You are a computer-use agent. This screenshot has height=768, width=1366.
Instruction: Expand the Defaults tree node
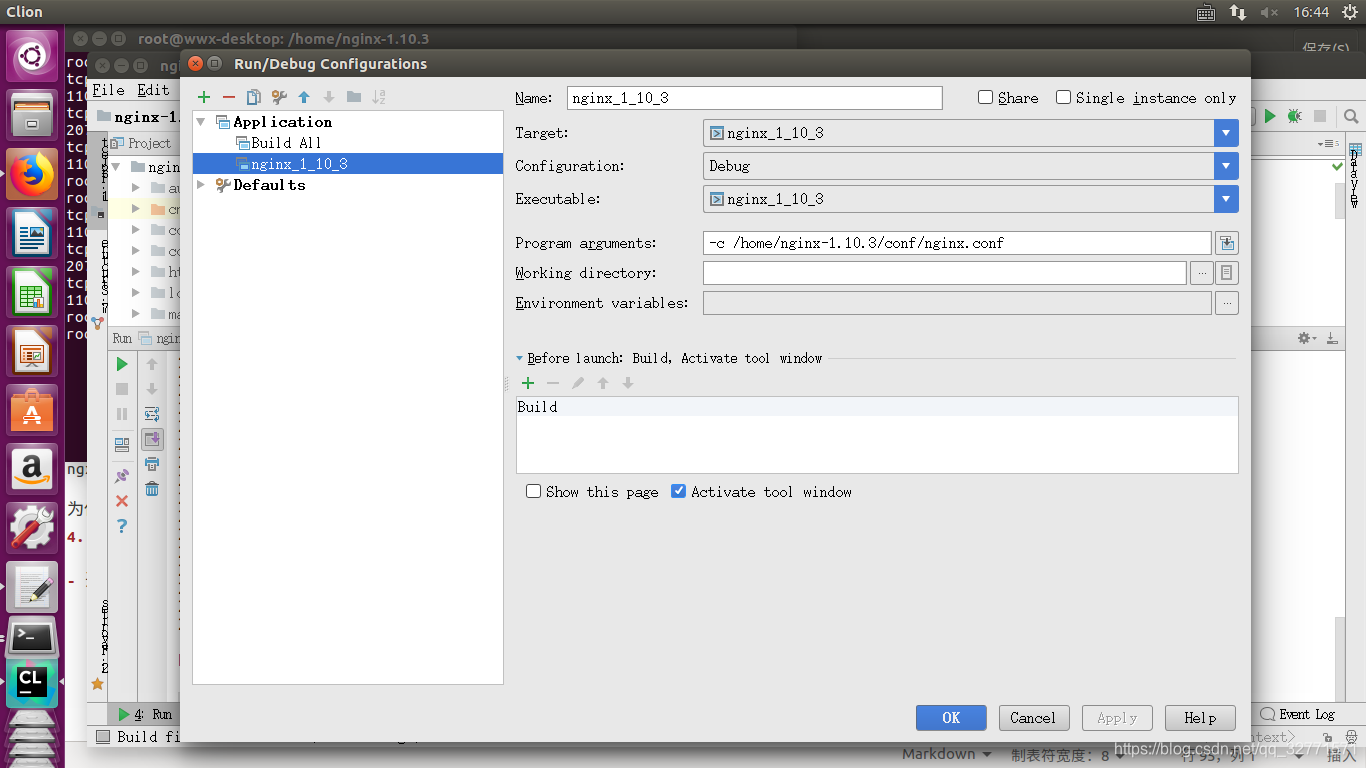(x=201, y=185)
